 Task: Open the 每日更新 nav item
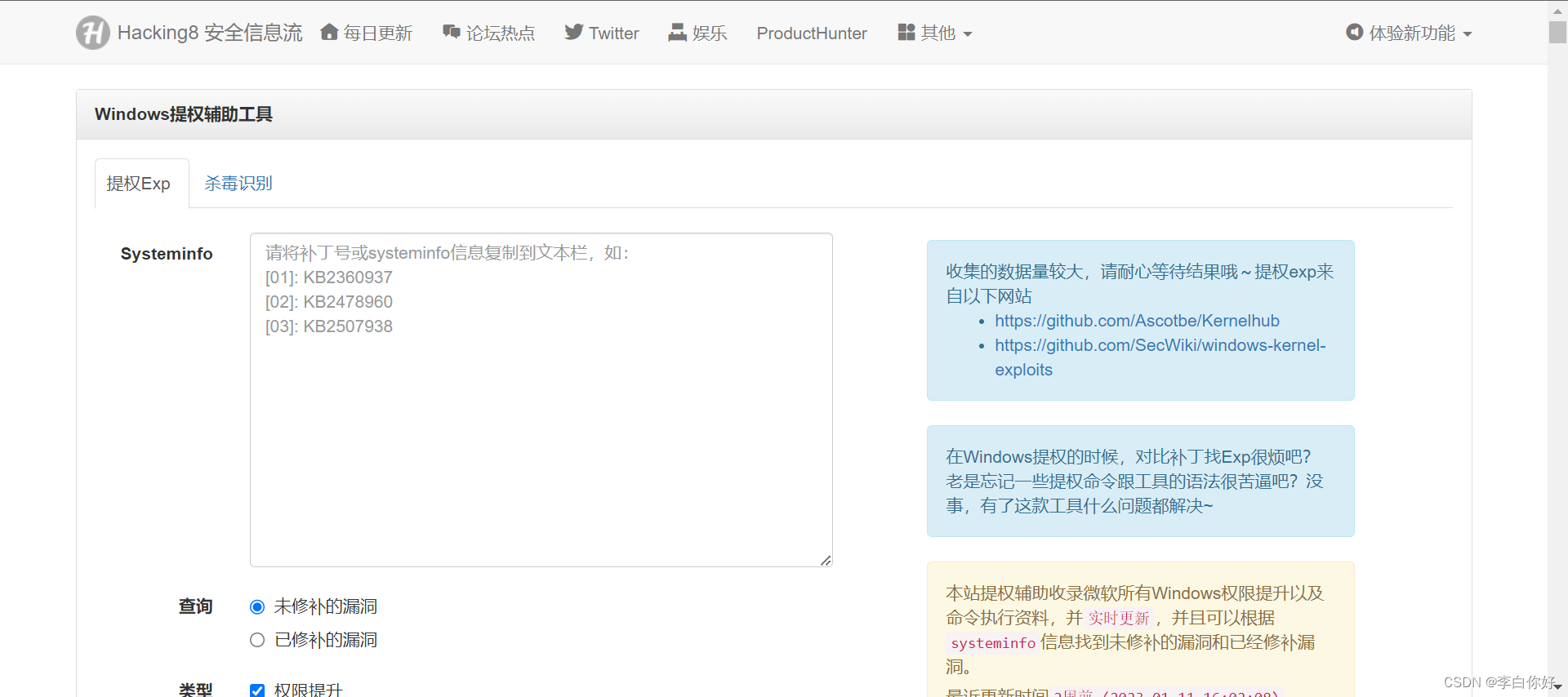377,33
